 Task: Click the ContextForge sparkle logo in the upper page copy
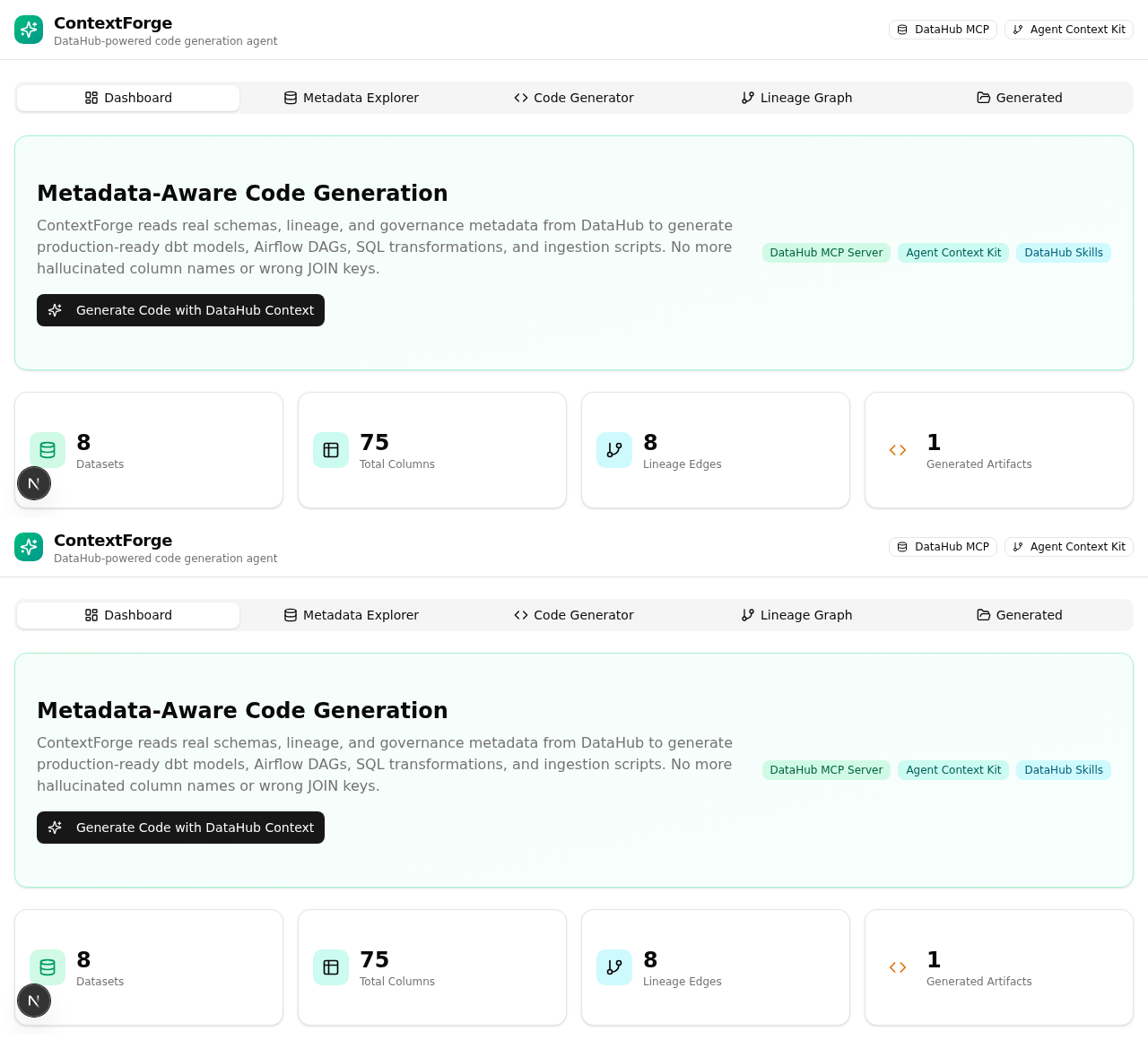[29, 30]
